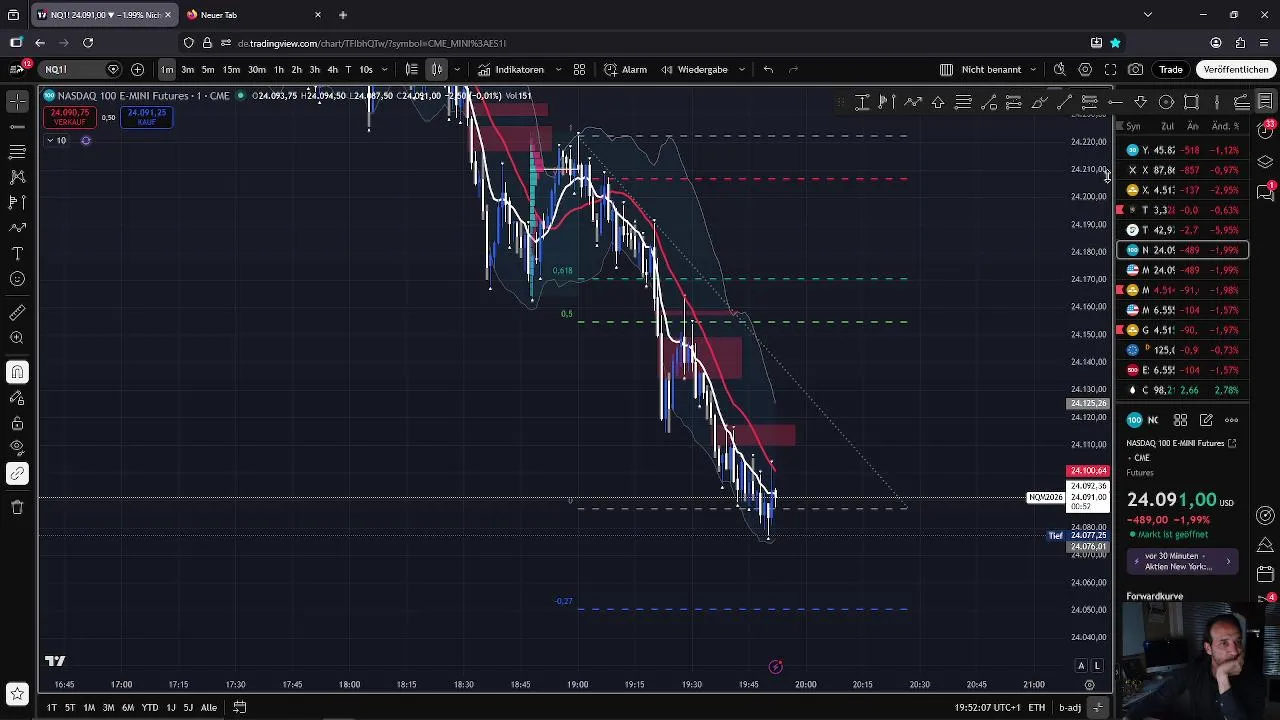
Task: Select the C 98,2 watchlist row with +2,78%
Action: coord(1182,390)
